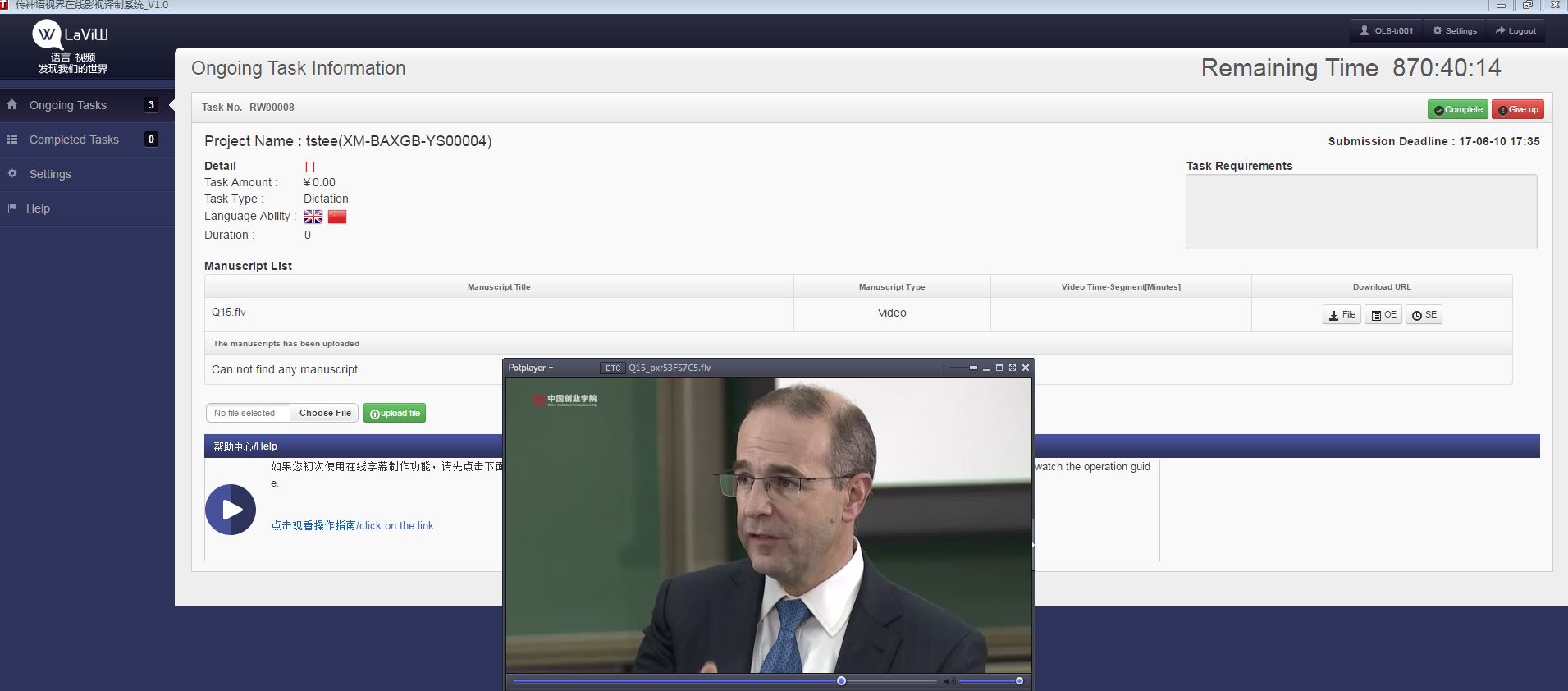Open Help in the left sidebar
This screenshot has height=691, width=1568.
(x=38, y=208)
